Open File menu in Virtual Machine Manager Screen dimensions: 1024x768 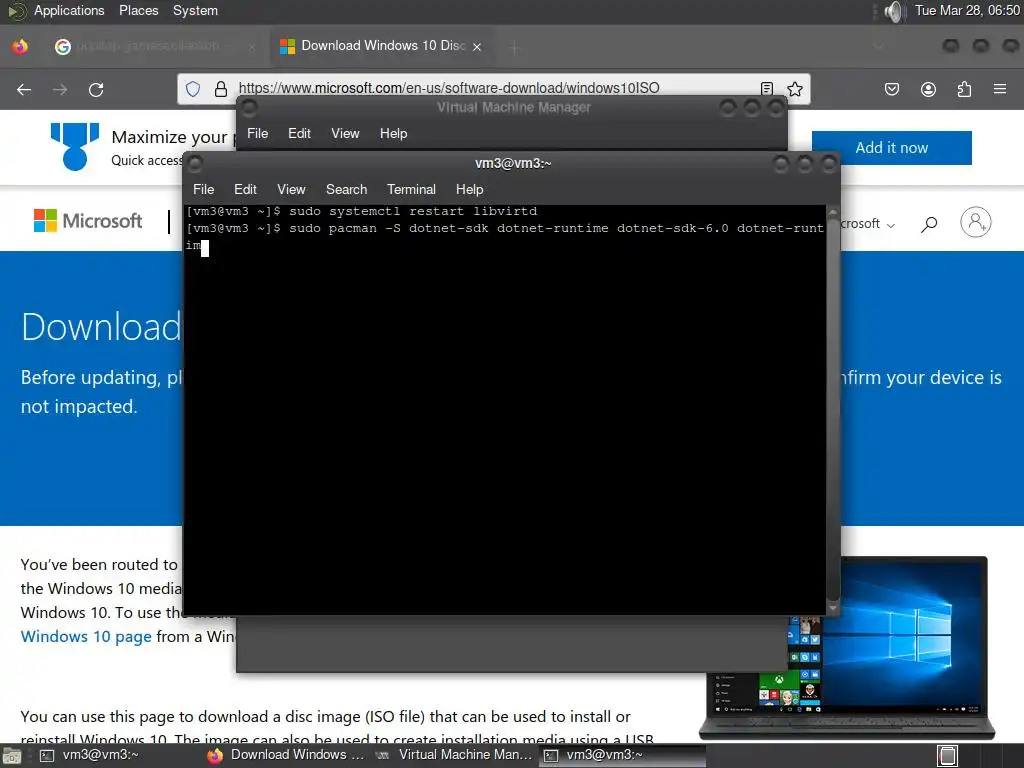(257, 133)
